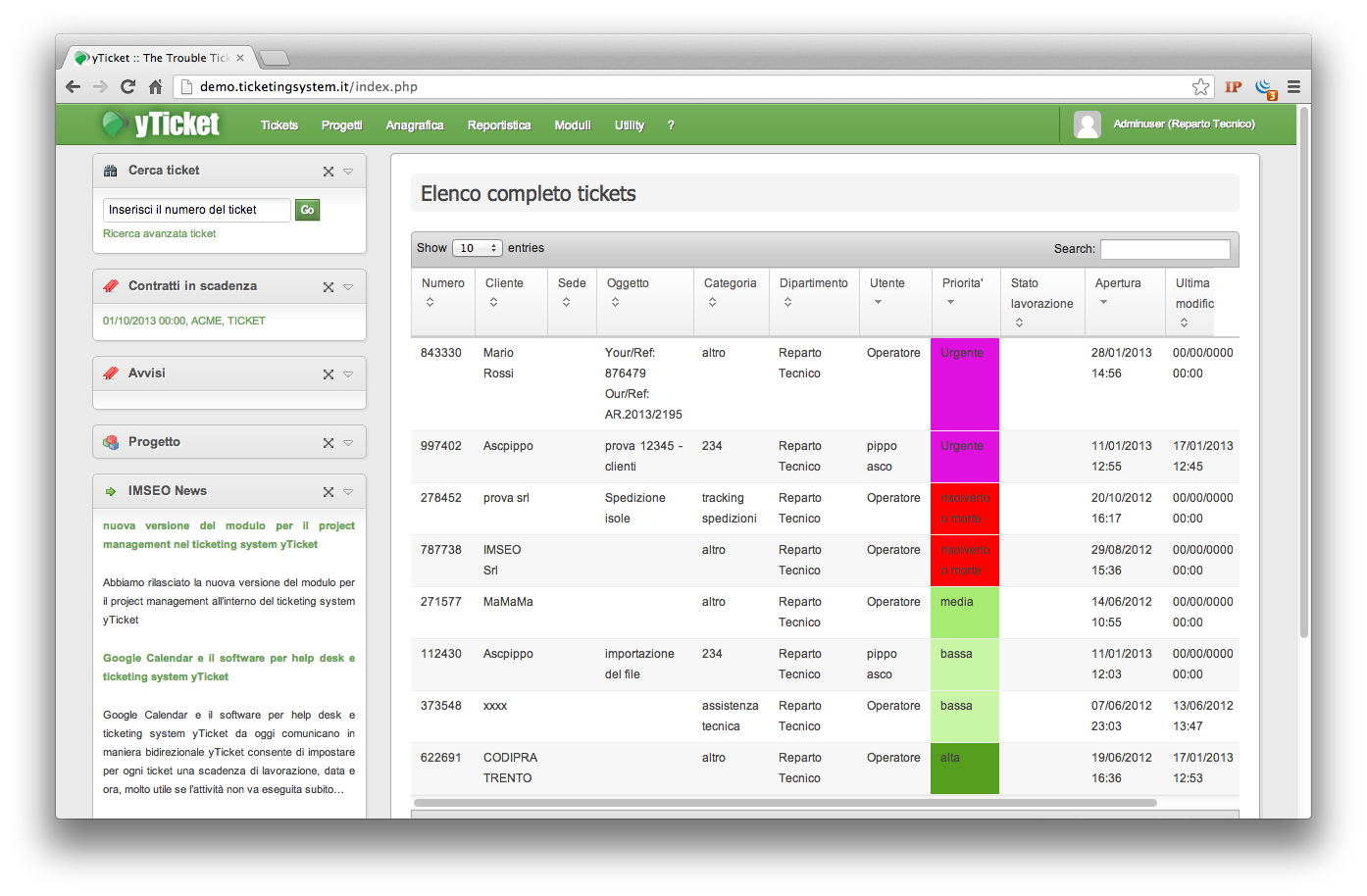Open the Anagrafica menu
The width and height of the screenshot is (1367, 896).
tap(414, 125)
